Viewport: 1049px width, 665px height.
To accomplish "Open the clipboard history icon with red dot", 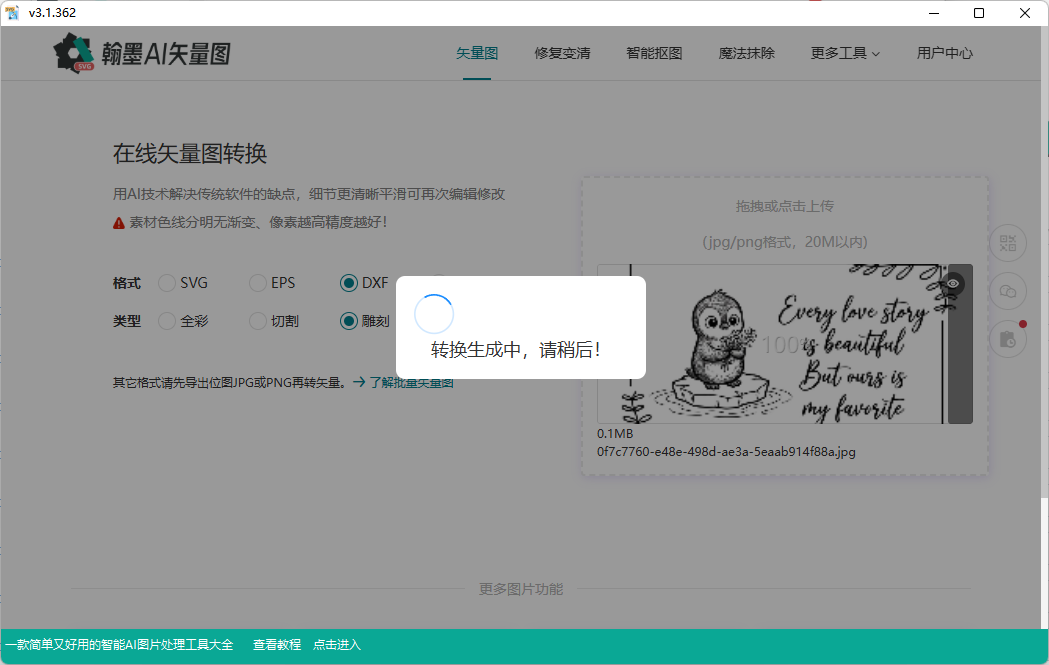I will 1007,339.
